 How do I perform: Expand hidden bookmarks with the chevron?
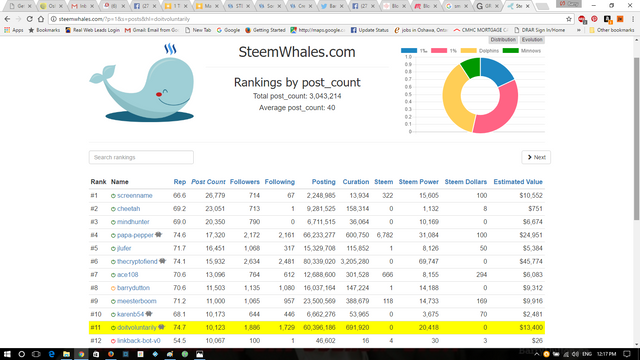point(578,30)
